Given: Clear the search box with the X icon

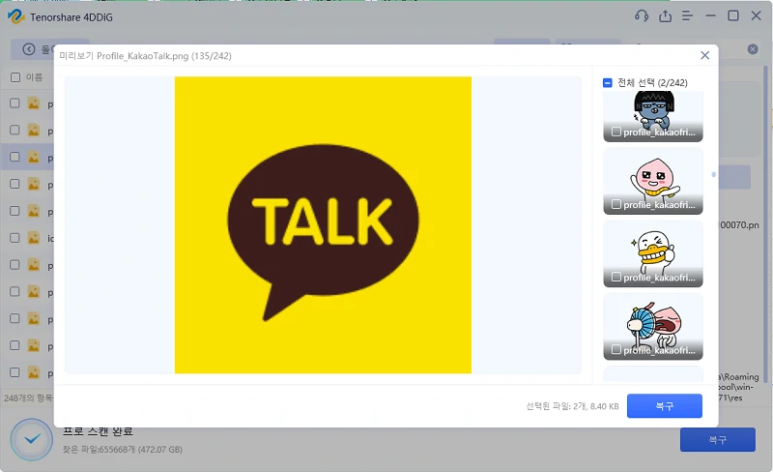Looking at the screenshot, I should click(752, 49).
